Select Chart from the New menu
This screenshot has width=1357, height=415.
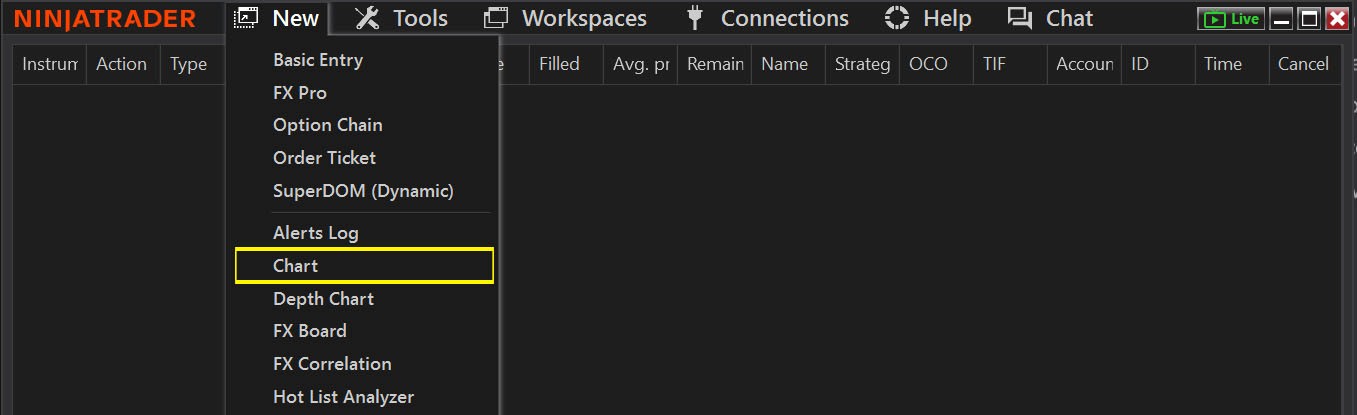(x=296, y=266)
